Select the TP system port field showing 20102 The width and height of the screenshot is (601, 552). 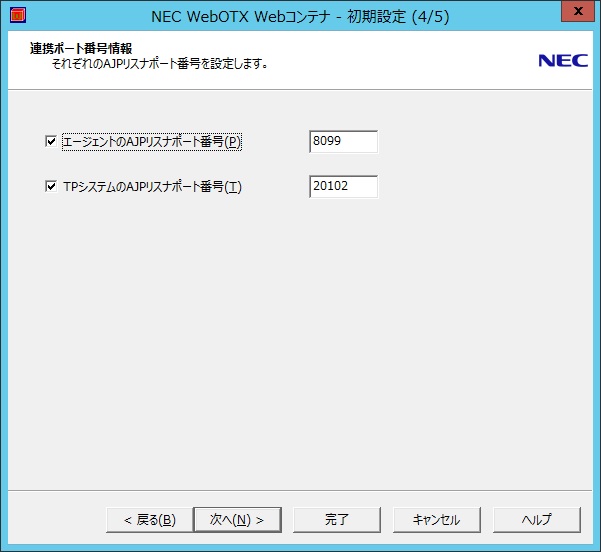point(343,186)
